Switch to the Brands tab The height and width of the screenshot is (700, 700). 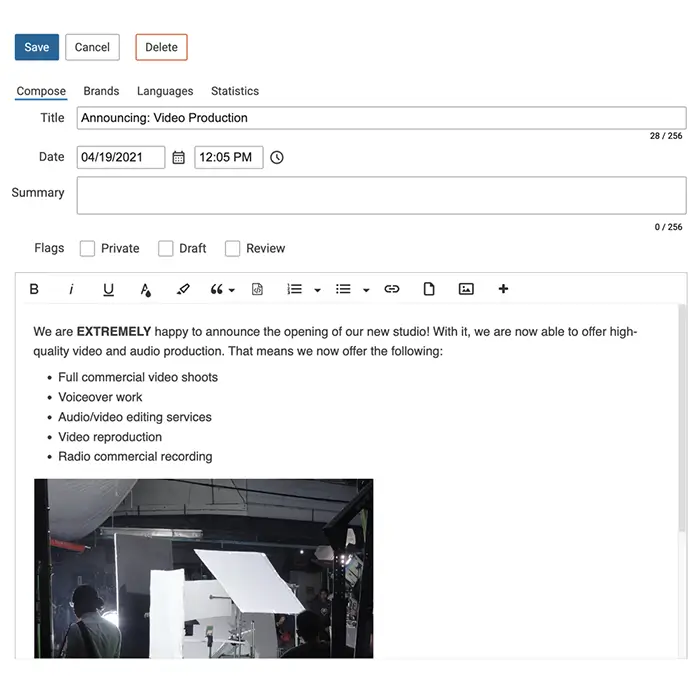coord(101,91)
